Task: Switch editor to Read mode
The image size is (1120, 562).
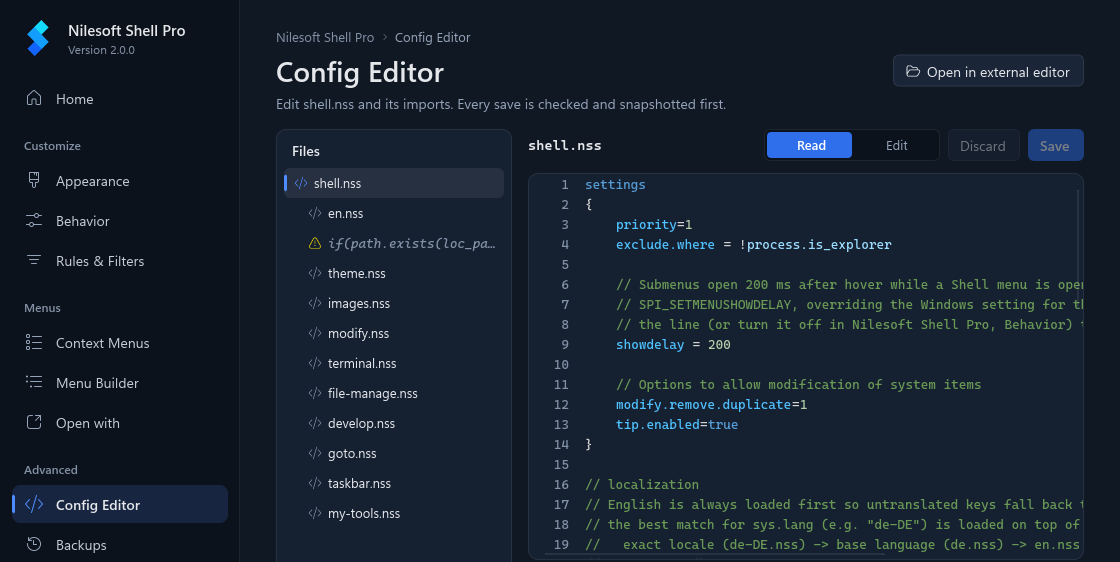Action: coord(809,145)
